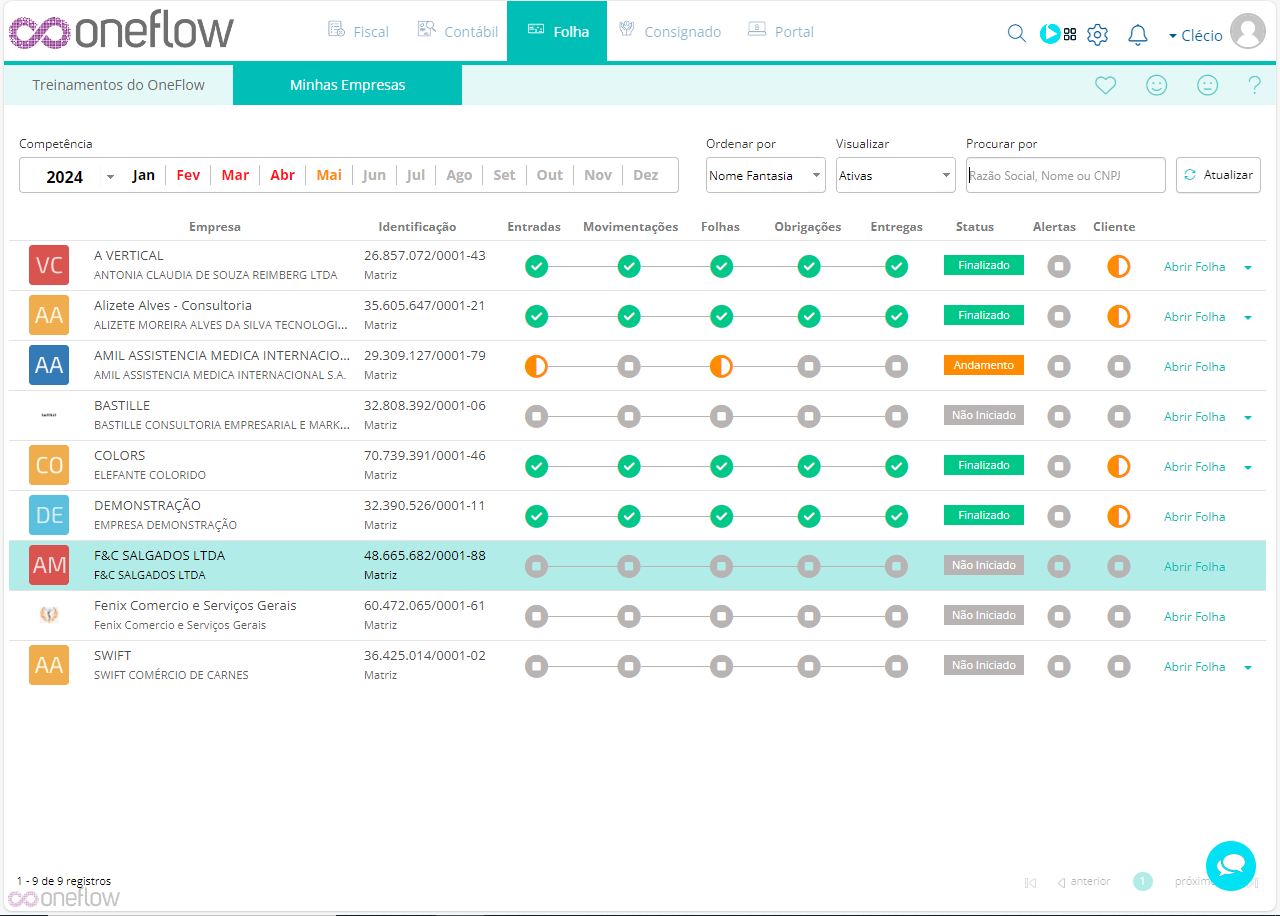
Task: Click DEMONSTRAÇÃO Entregas green checkmark
Action: (x=897, y=516)
